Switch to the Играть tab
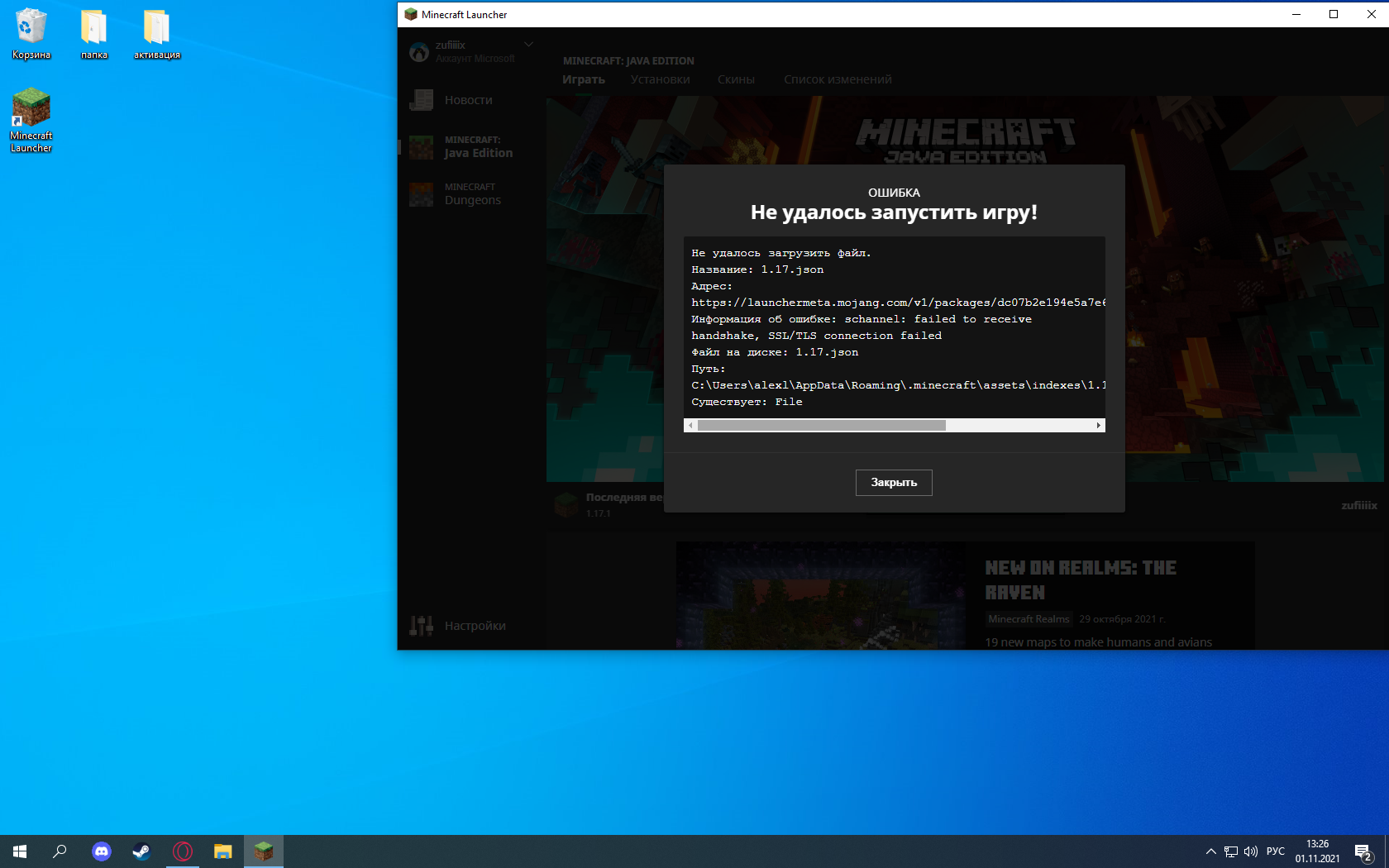Viewport: 1389px width, 868px height. pos(584,79)
